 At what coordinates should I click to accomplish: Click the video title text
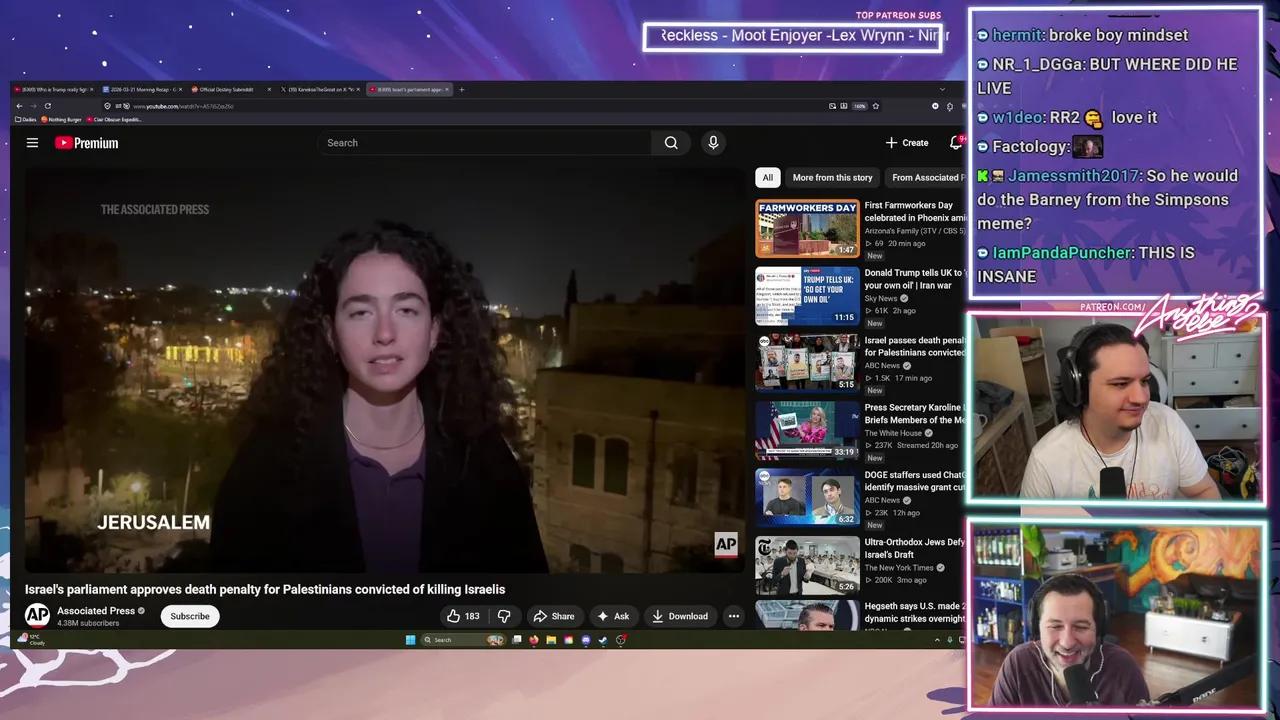(x=265, y=590)
